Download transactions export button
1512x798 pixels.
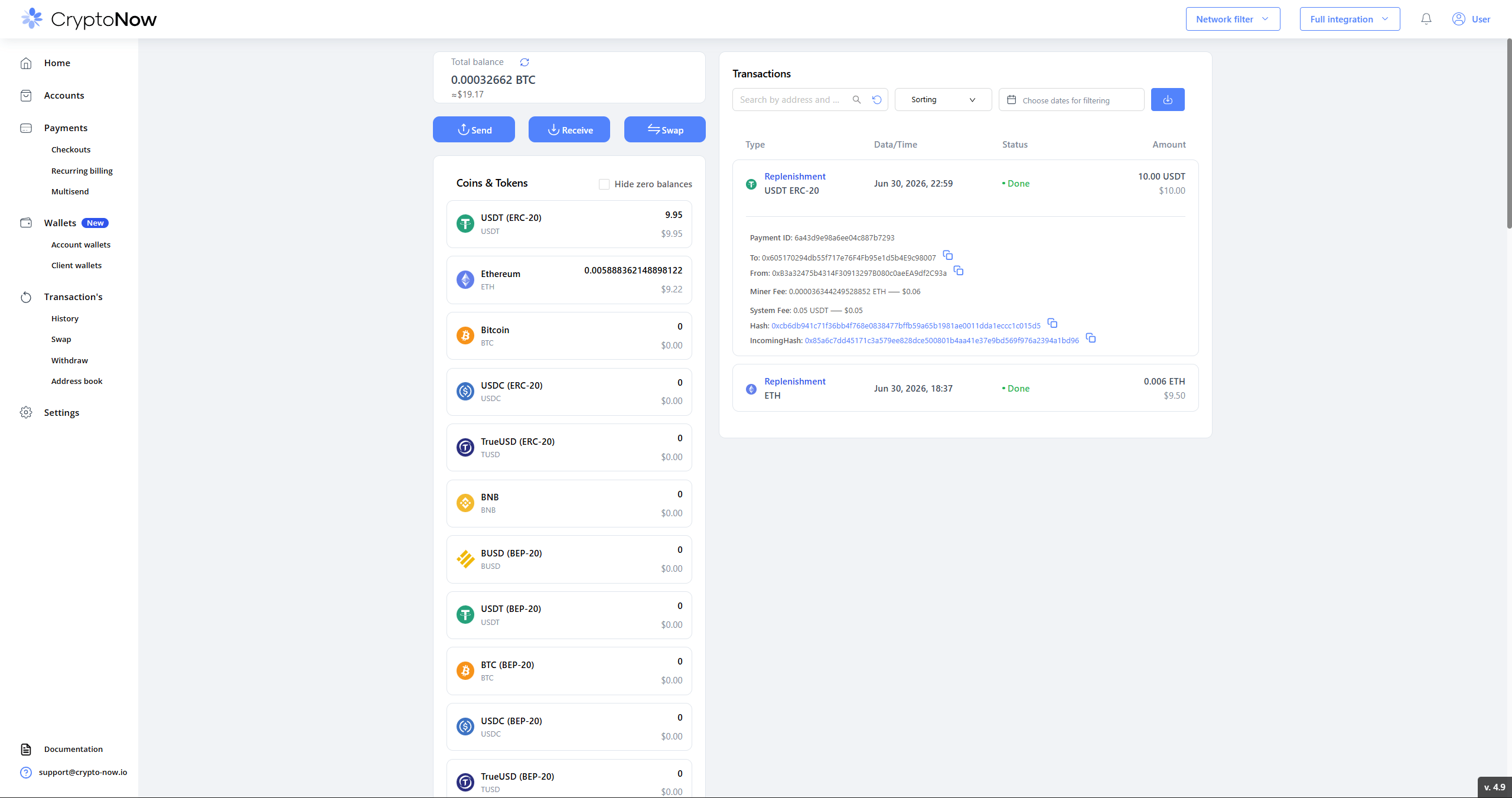point(1168,100)
